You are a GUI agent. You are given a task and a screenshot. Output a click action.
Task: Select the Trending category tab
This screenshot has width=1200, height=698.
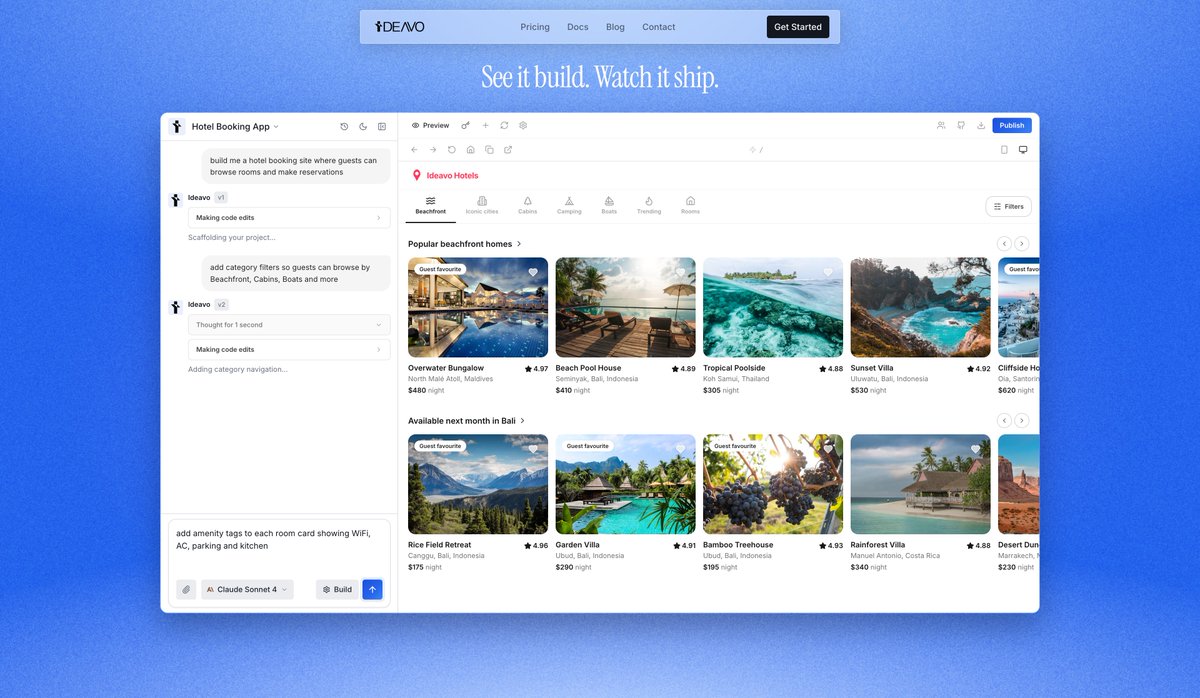[x=649, y=205]
